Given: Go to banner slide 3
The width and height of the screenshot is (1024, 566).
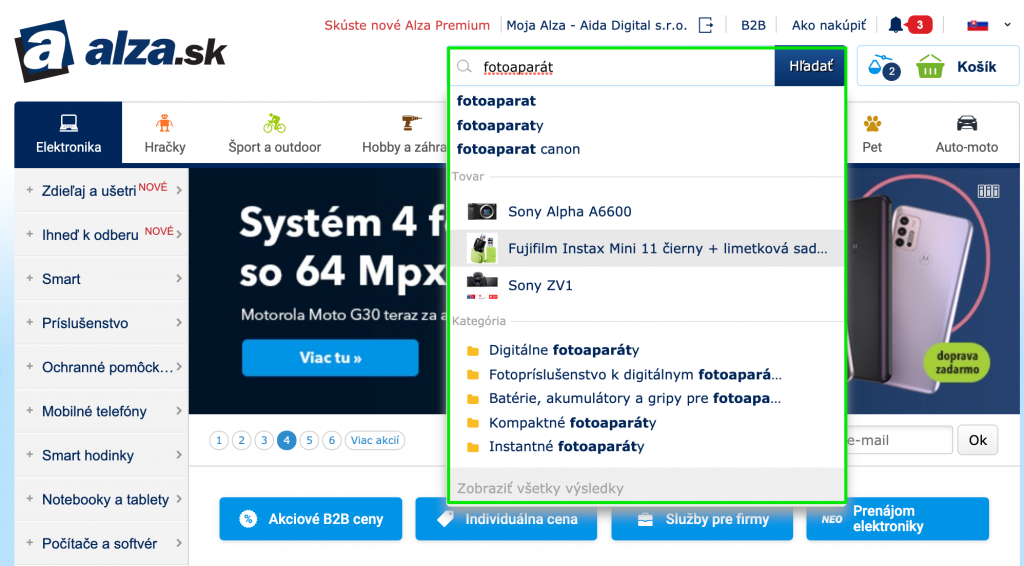Looking at the screenshot, I should (264, 441).
